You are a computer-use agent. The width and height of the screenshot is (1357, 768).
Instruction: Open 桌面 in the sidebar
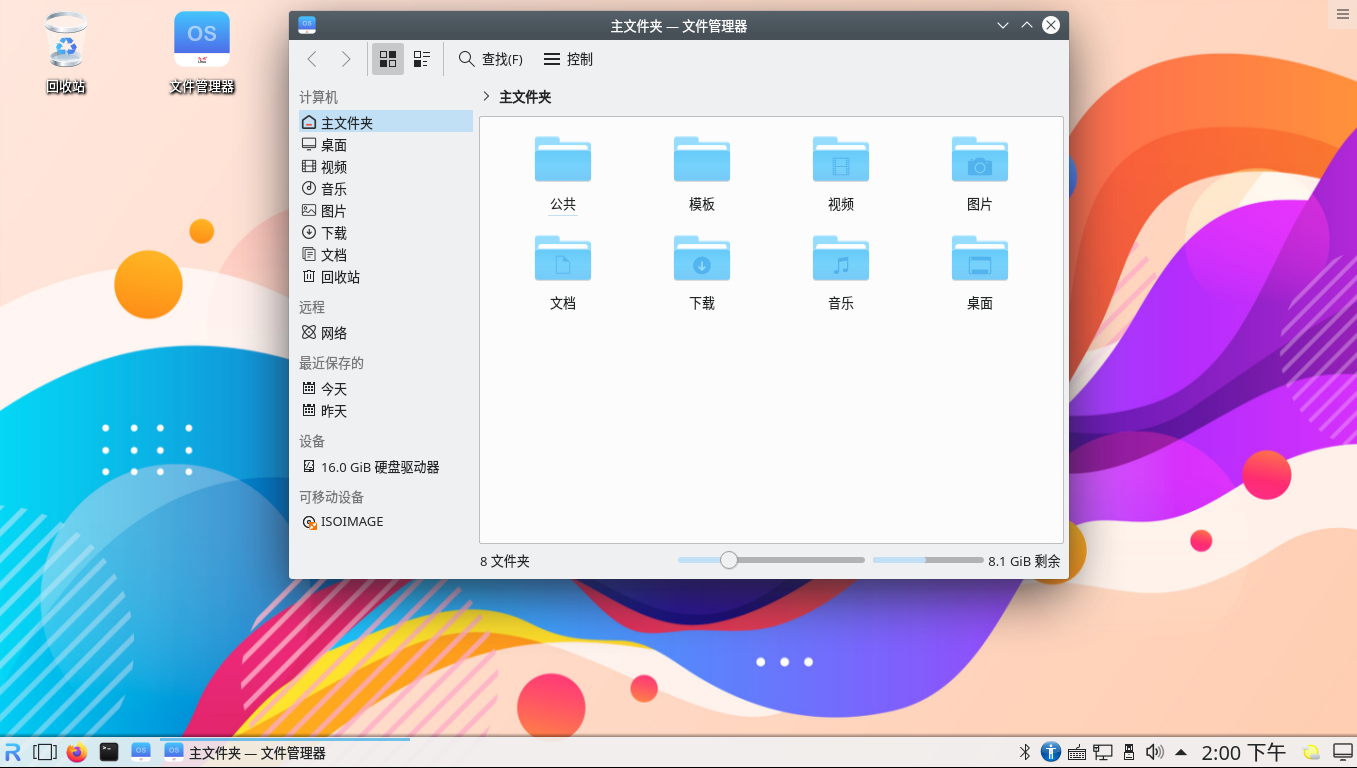(x=386, y=144)
